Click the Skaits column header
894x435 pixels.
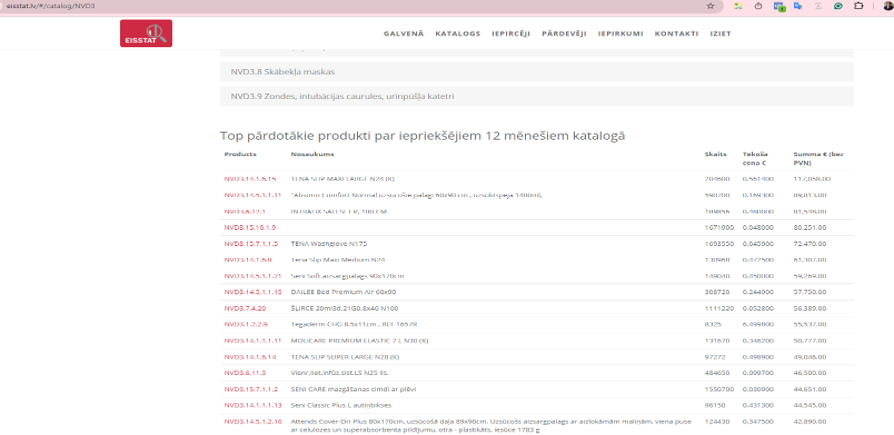coord(716,155)
